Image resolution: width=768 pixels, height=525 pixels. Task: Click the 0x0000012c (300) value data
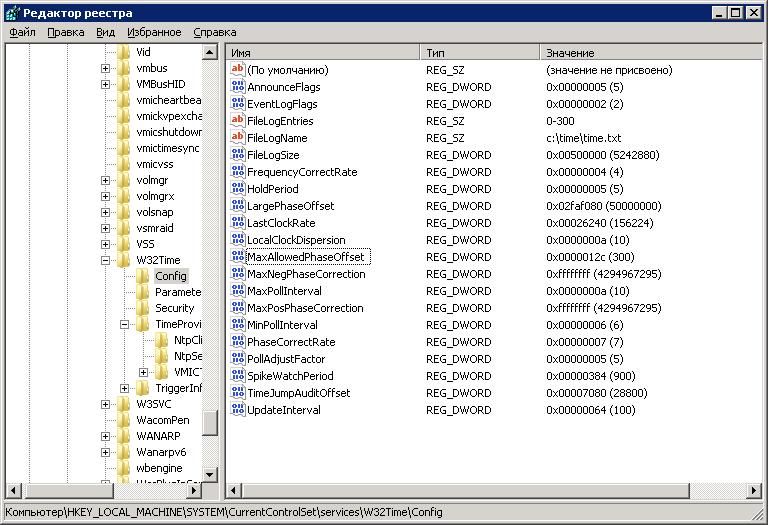tap(590, 257)
